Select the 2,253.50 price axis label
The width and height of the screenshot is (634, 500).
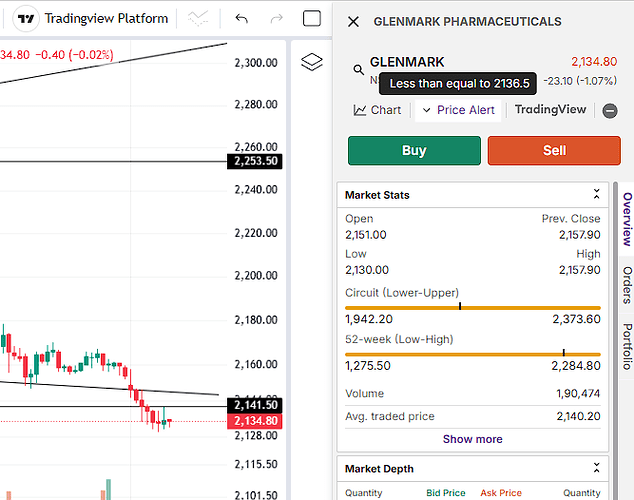(x=255, y=161)
